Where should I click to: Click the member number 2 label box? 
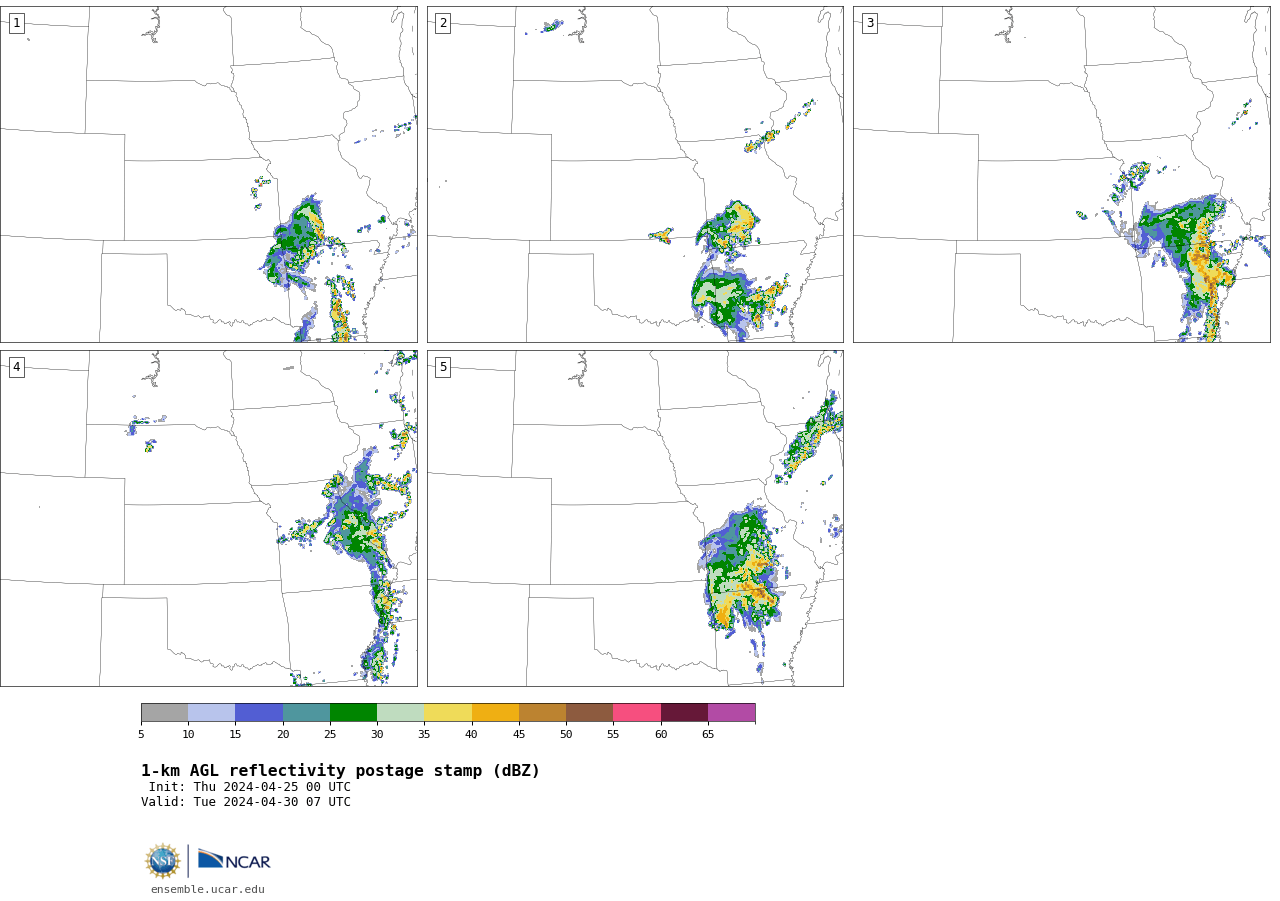[x=443, y=23]
